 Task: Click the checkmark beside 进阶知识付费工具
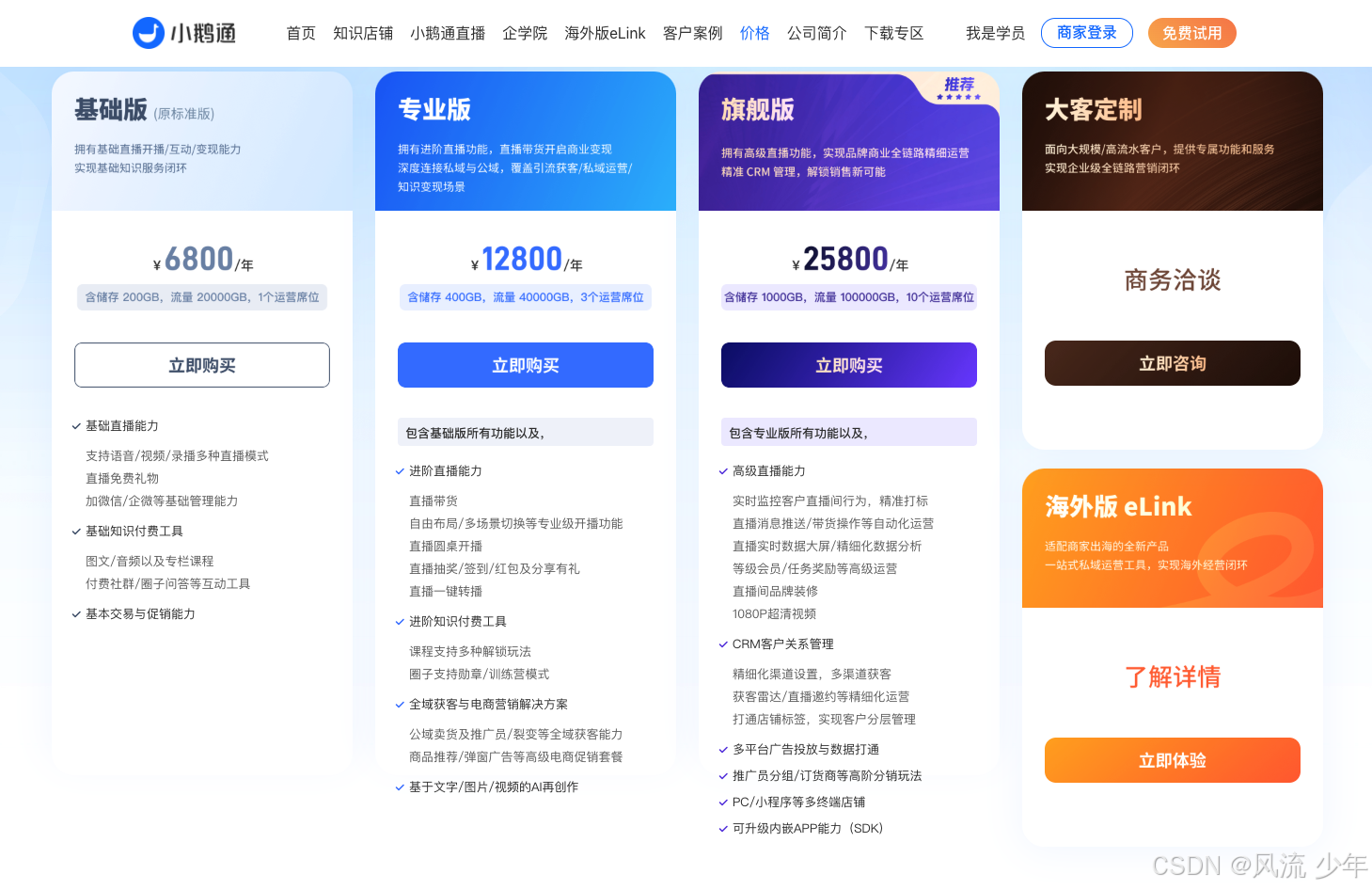click(400, 622)
